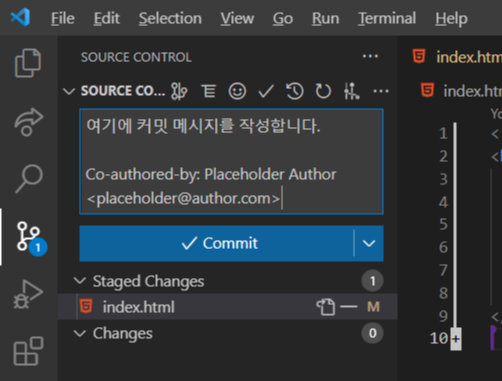Open the Extensions view in the activity bar
Viewport: 502px width, 381px height.
(x=28, y=351)
